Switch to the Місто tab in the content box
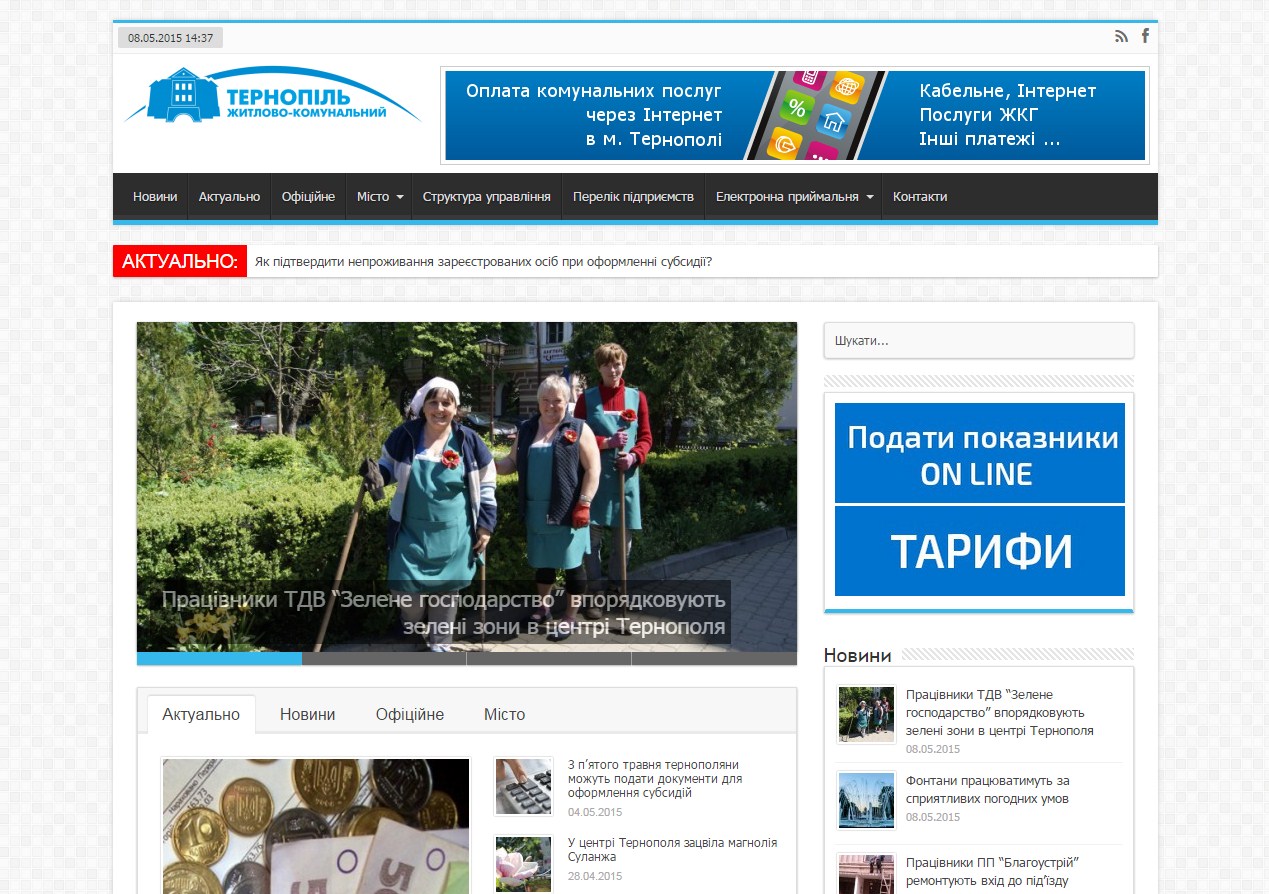This screenshot has height=894, width=1269. click(504, 714)
